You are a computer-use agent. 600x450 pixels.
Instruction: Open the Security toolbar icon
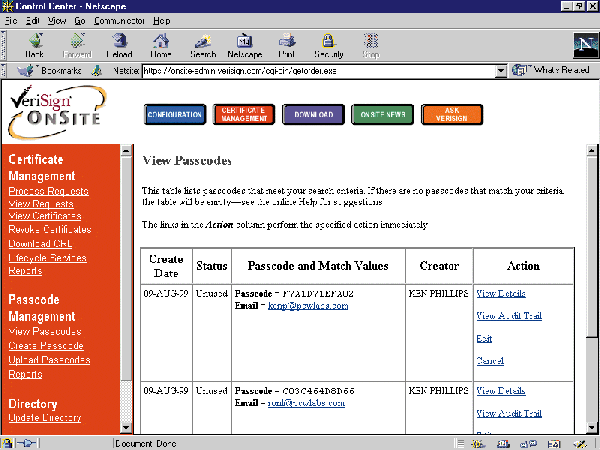pyautogui.click(x=329, y=41)
